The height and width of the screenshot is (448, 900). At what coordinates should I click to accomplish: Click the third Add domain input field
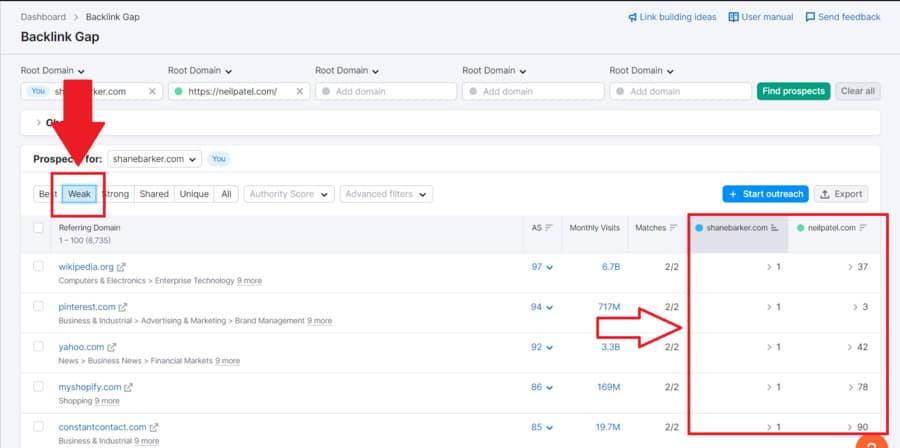[x=386, y=91]
